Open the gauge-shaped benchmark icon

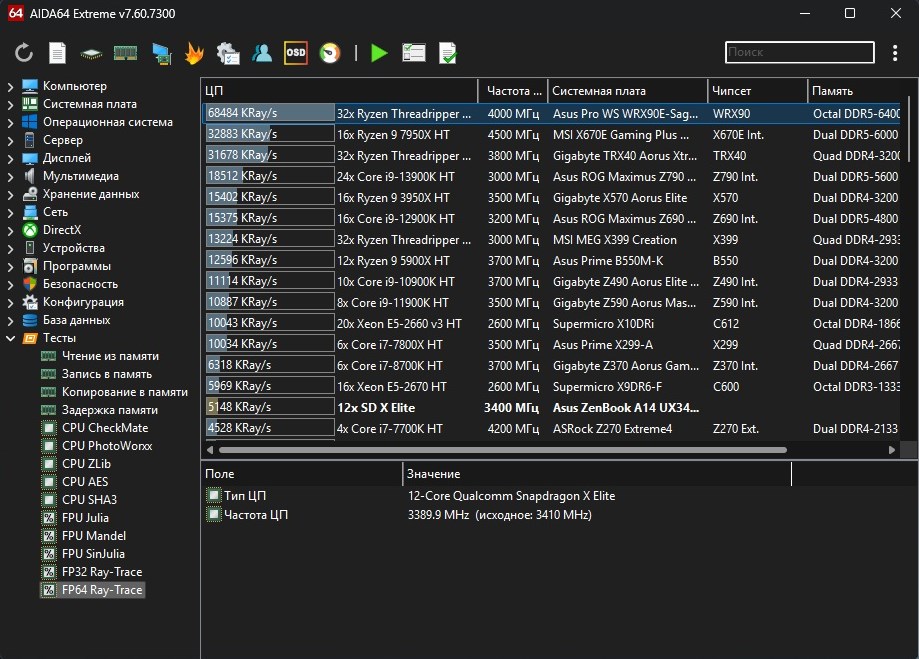tap(329, 53)
